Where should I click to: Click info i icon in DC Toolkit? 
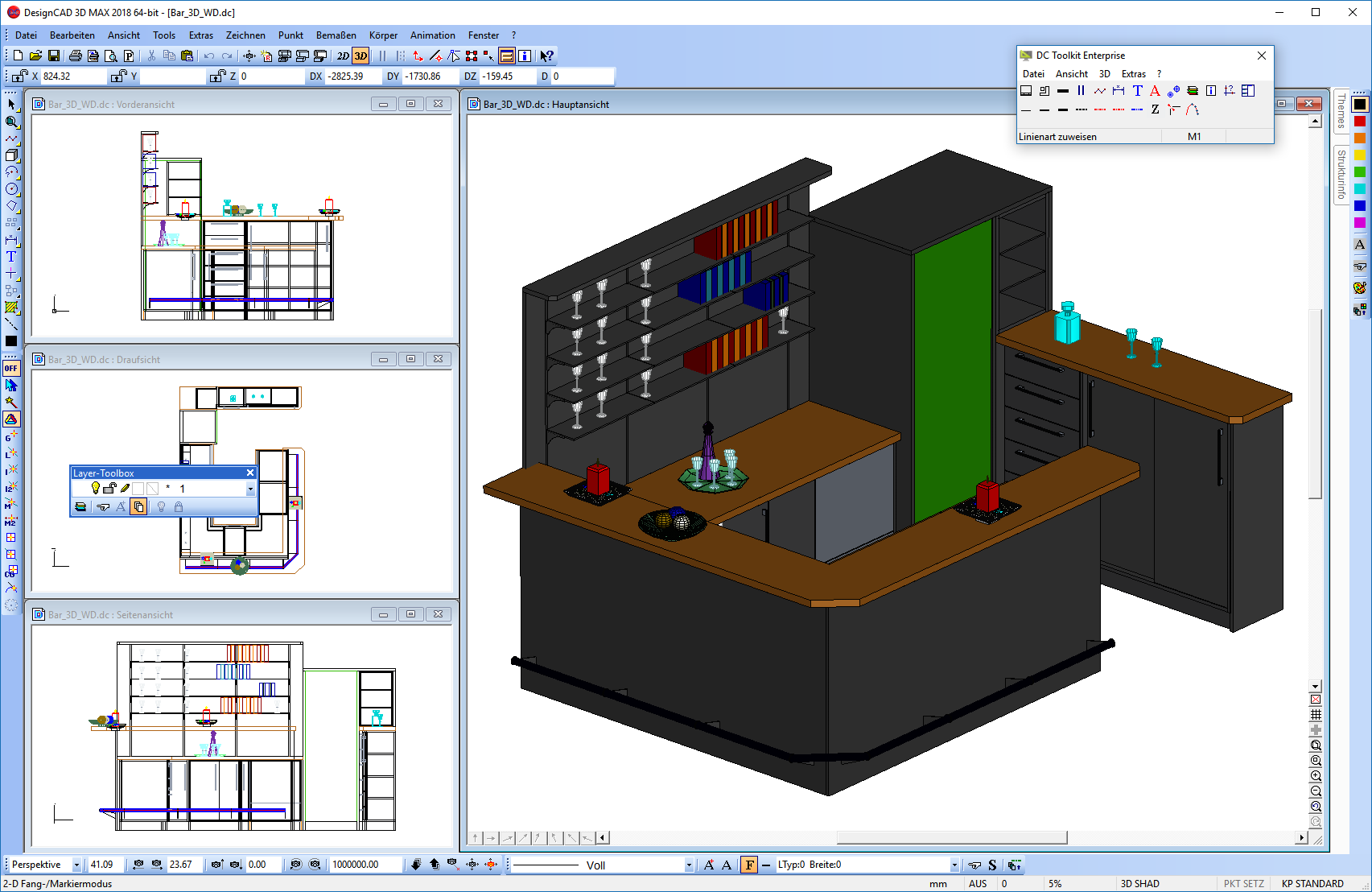[1211, 91]
